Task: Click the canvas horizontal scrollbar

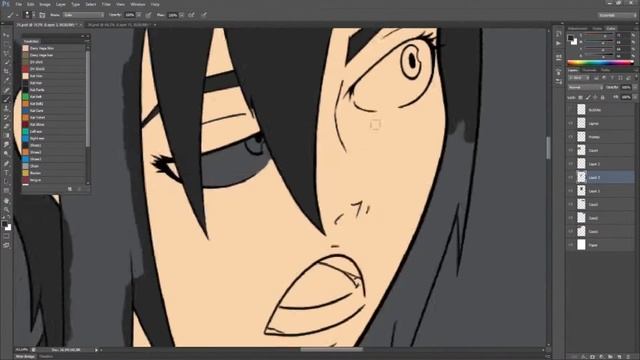Action: [331, 349]
